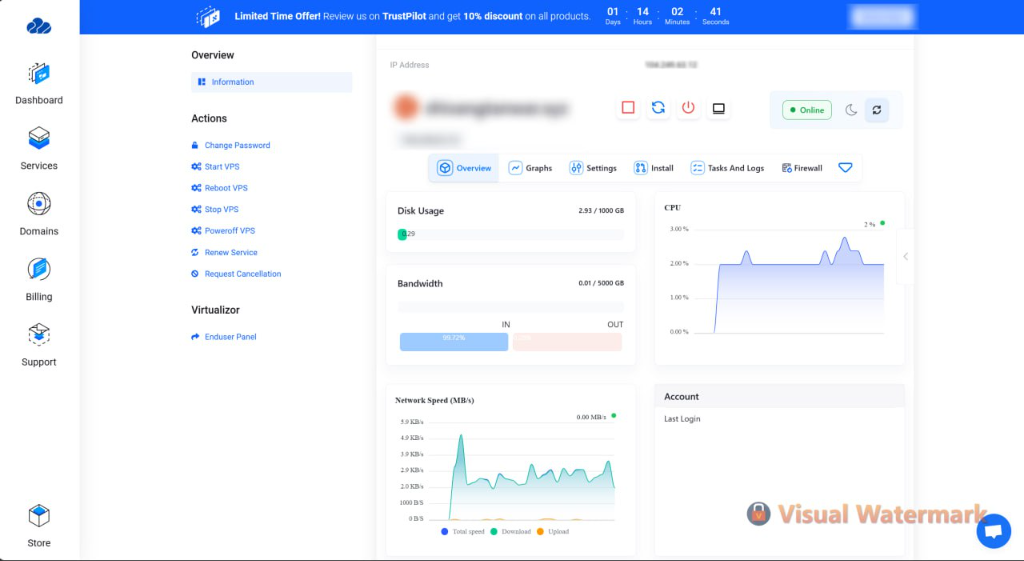Click the 2.93 / 1000 GB disk value

(x=601, y=210)
